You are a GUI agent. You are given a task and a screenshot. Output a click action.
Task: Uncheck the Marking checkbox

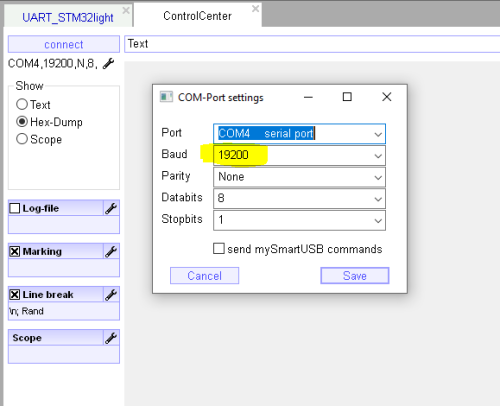(x=15, y=251)
